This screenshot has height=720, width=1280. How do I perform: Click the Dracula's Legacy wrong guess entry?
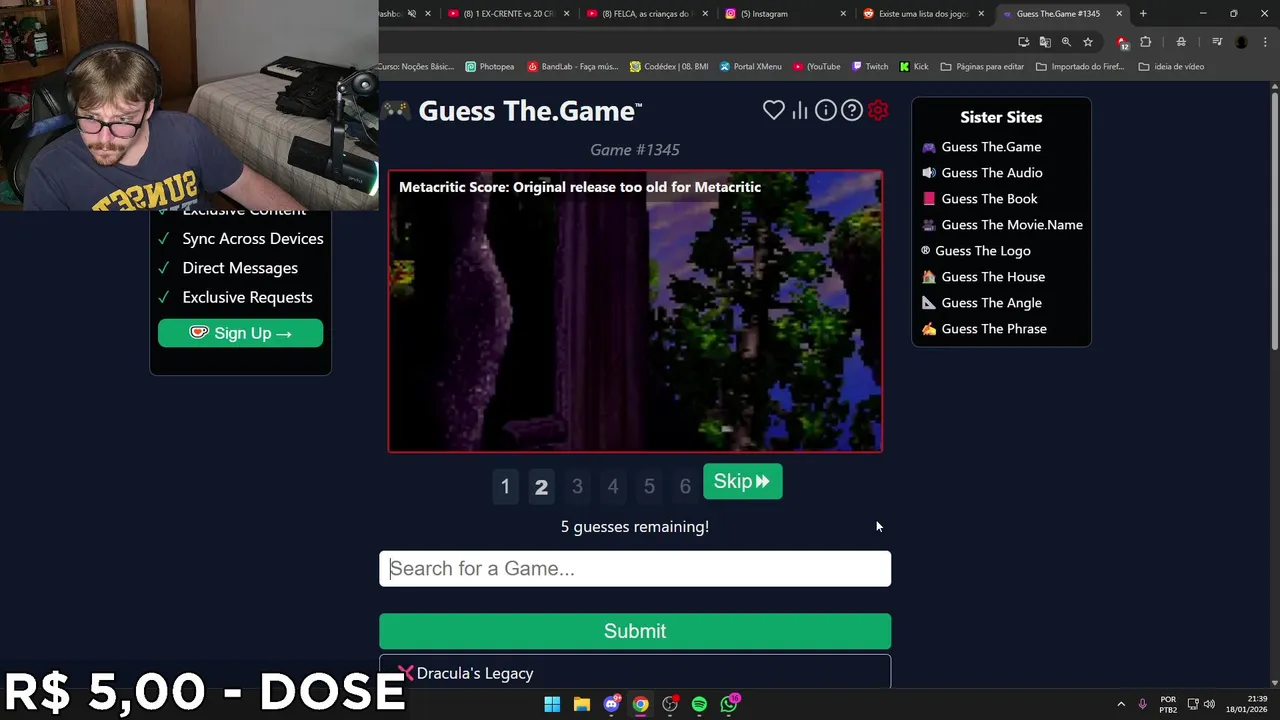pyautogui.click(x=635, y=673)
